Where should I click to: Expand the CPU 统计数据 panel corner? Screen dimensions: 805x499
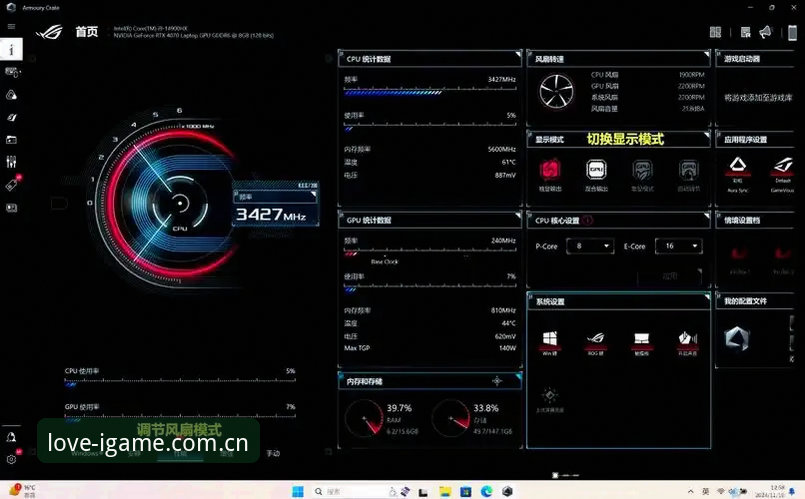tap(518, 53)
